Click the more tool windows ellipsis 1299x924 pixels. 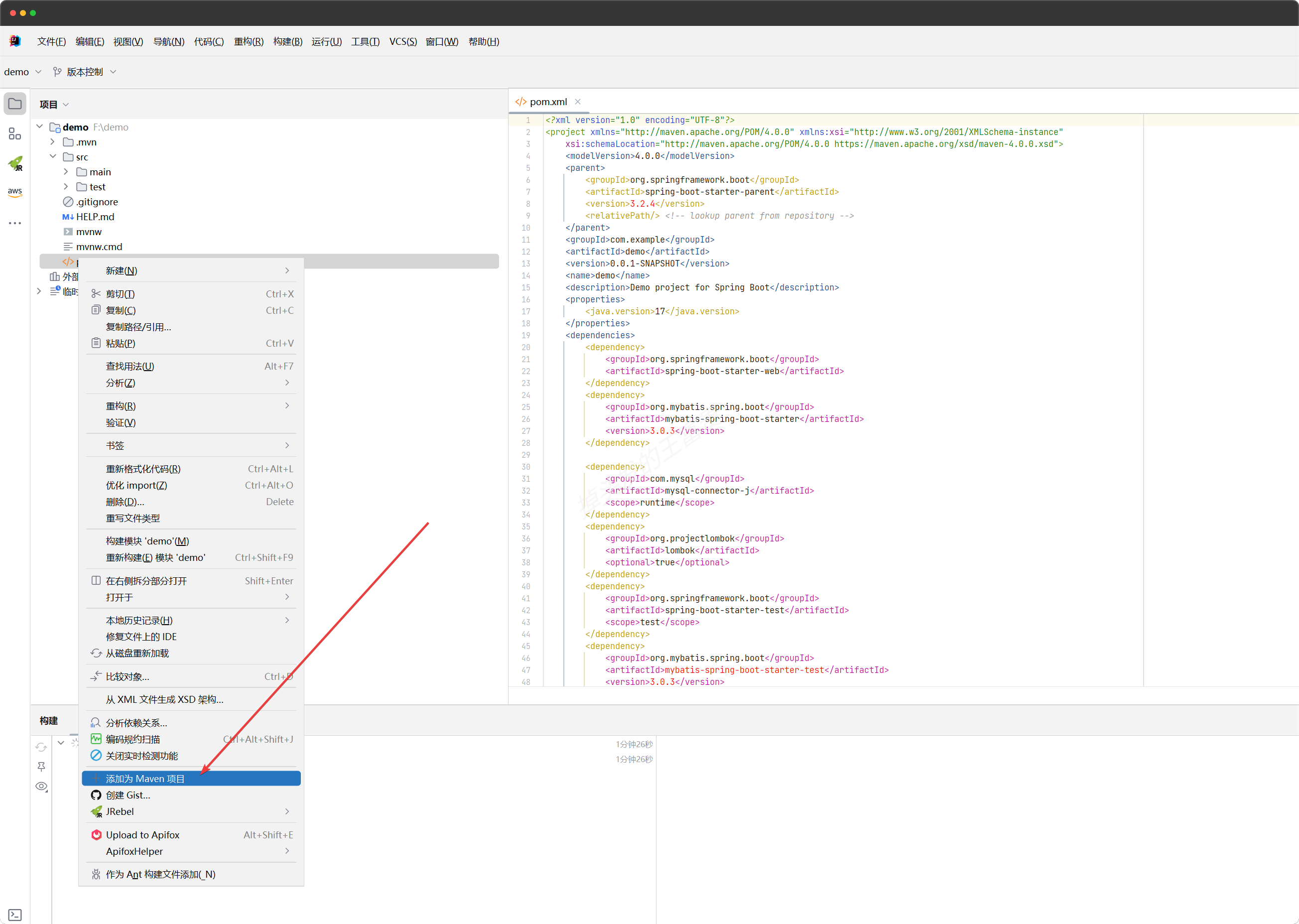(x=15, y=223)
